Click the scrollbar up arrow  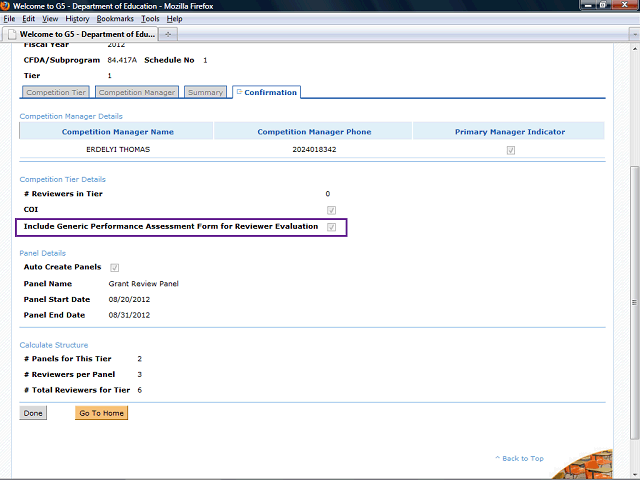coord(634,48)
